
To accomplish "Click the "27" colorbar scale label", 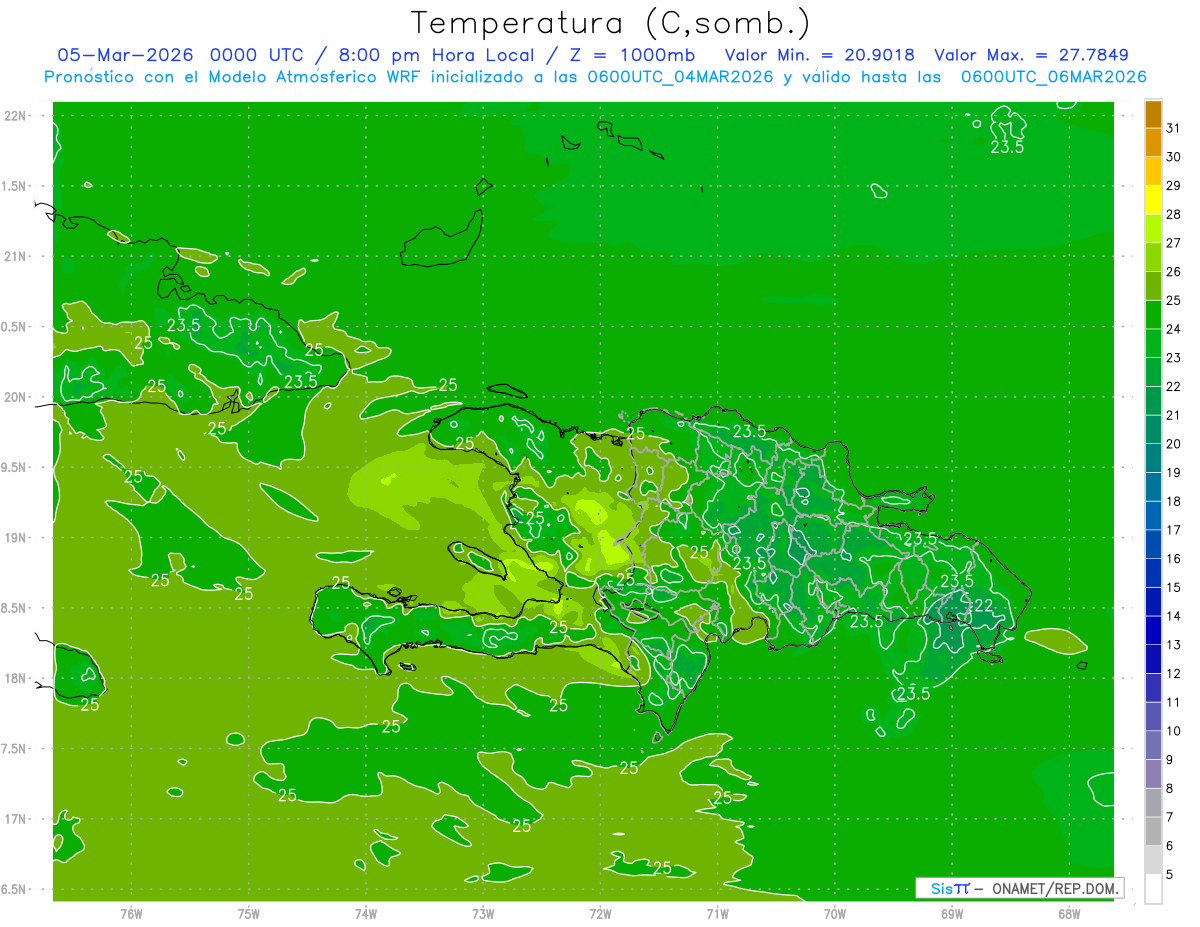I will [1173, 243].
